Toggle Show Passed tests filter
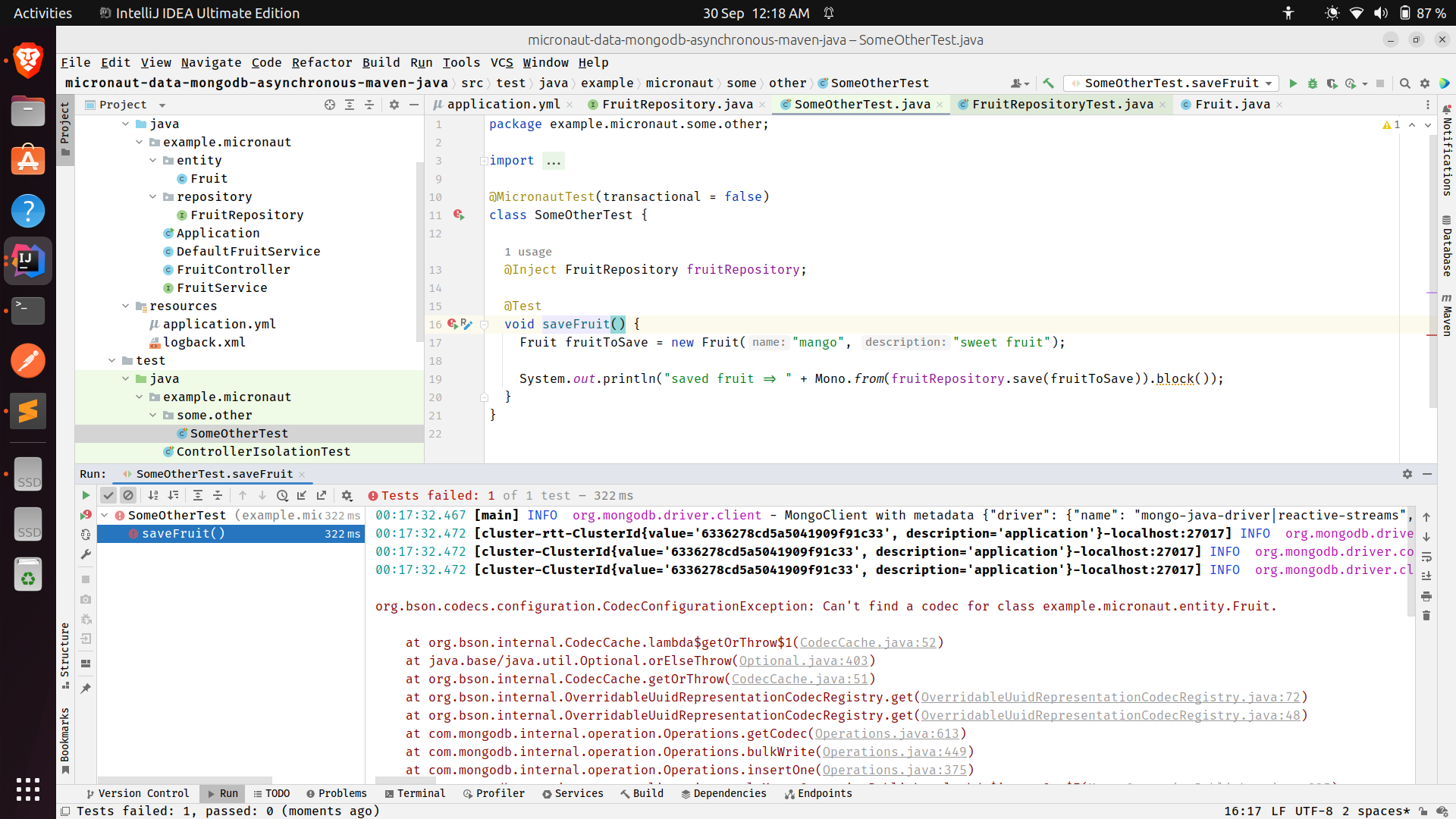 click(108, 495)
